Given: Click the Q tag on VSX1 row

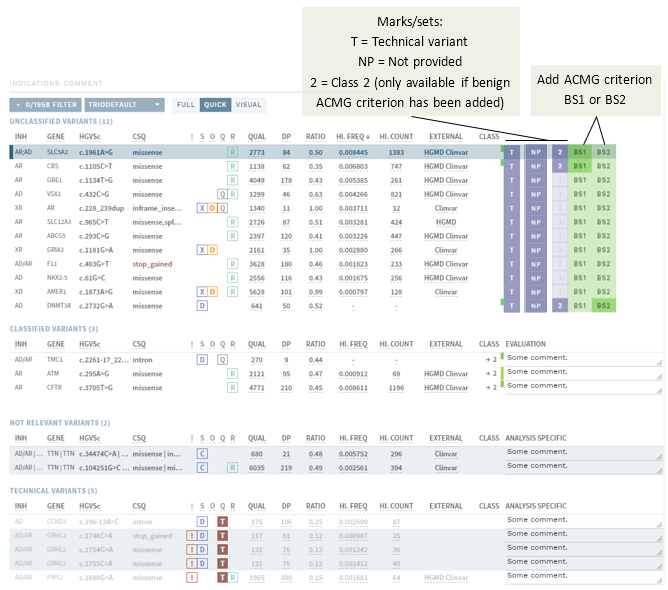Looking at the screenshot, I should pyautogui.click(x=222, y=193).
